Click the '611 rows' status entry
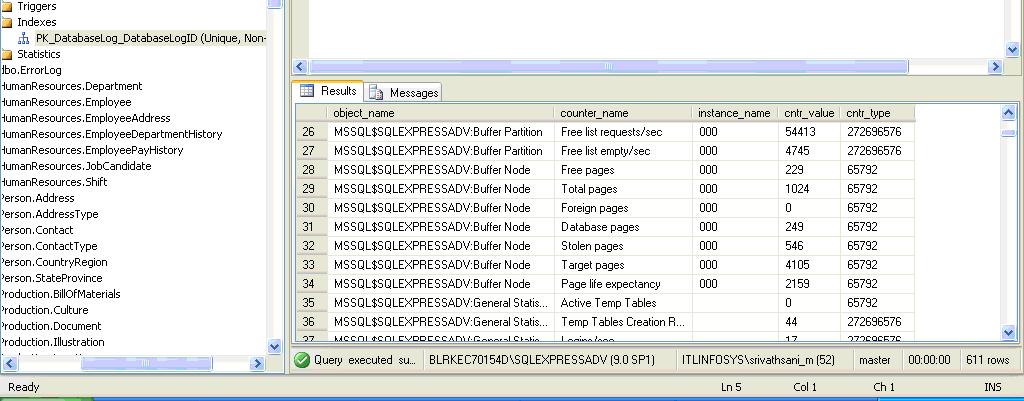 (988, 360)
